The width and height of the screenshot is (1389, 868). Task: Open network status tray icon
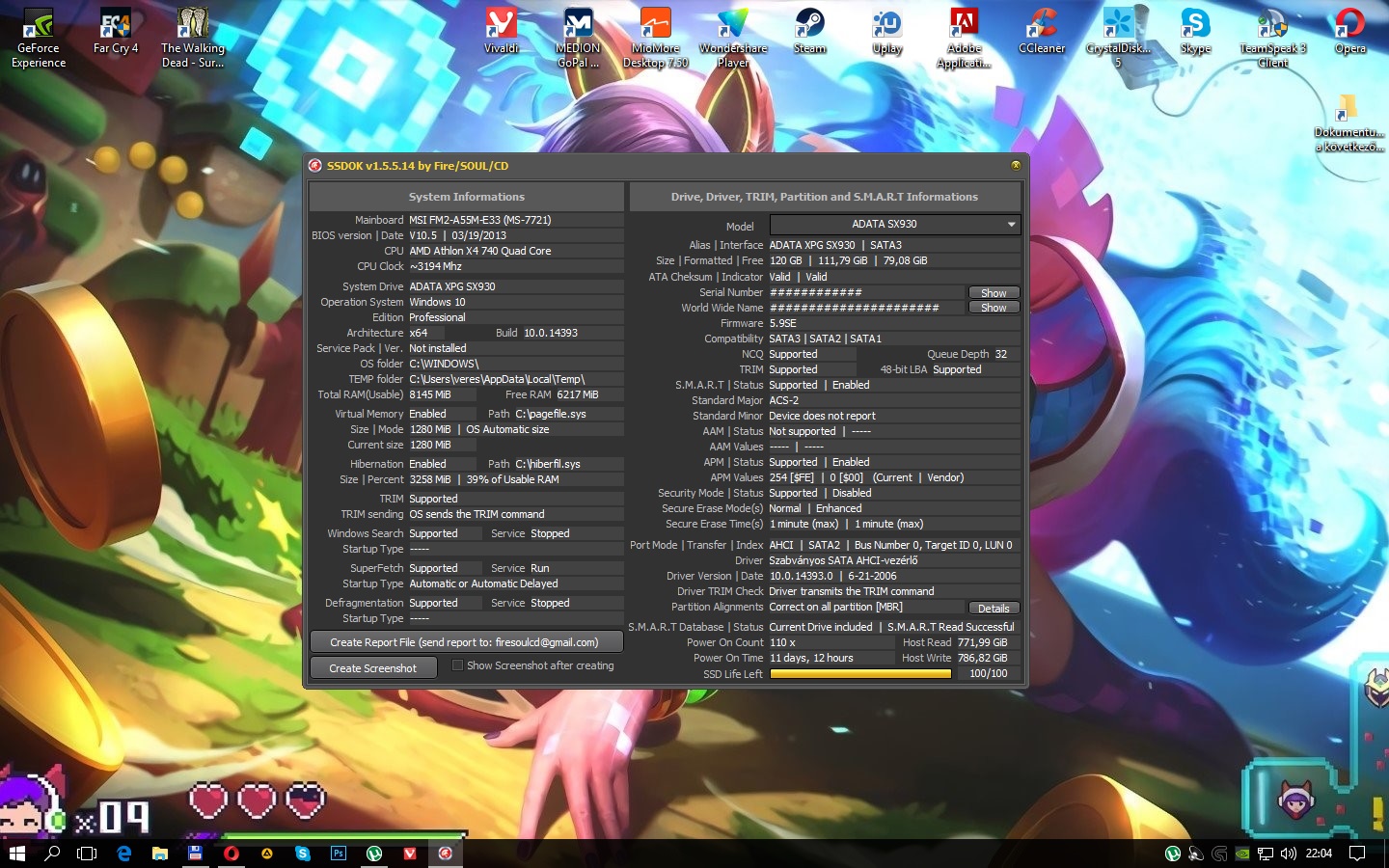coord(1265,854)
